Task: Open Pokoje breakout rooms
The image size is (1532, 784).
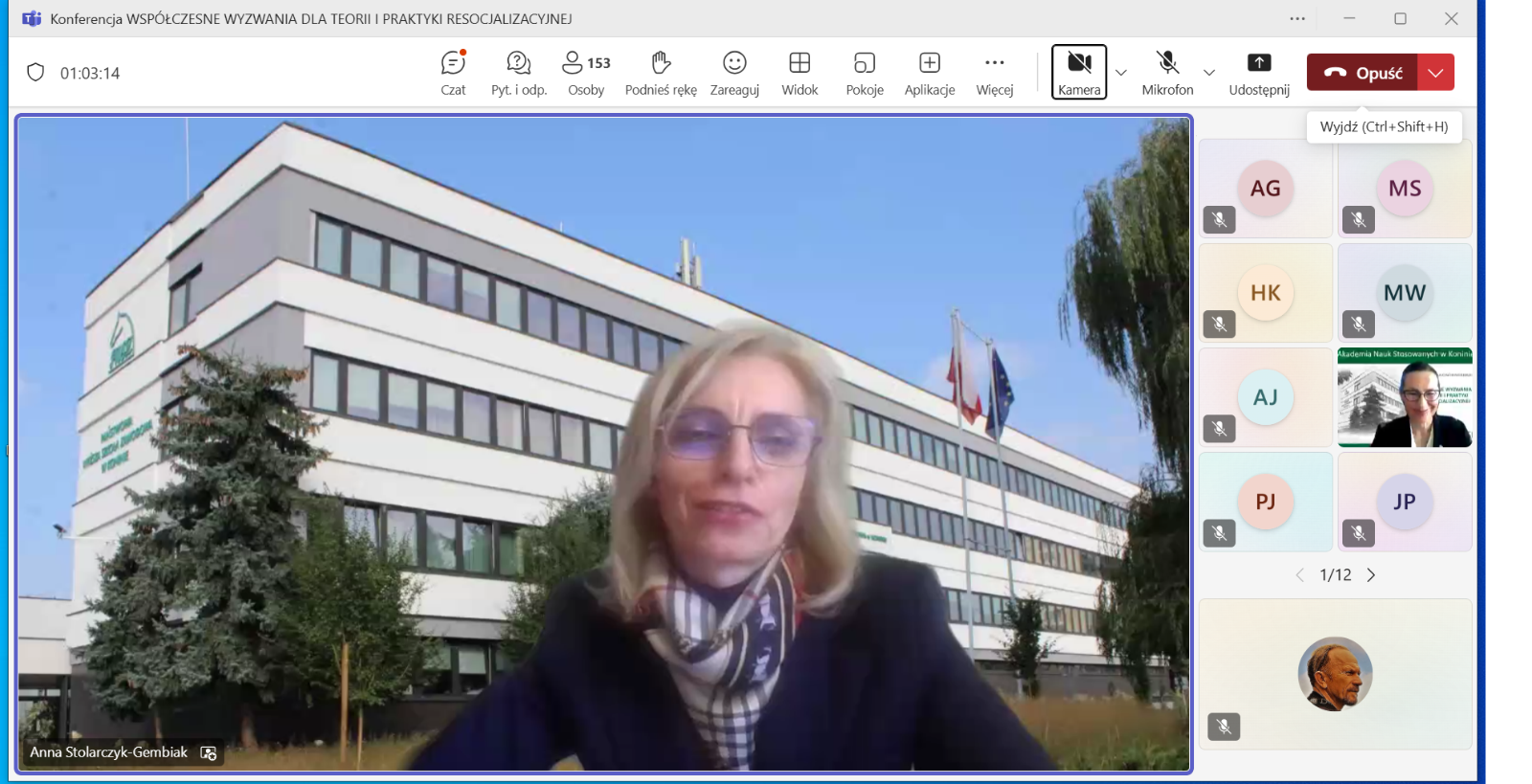Action: pos(865,73)
